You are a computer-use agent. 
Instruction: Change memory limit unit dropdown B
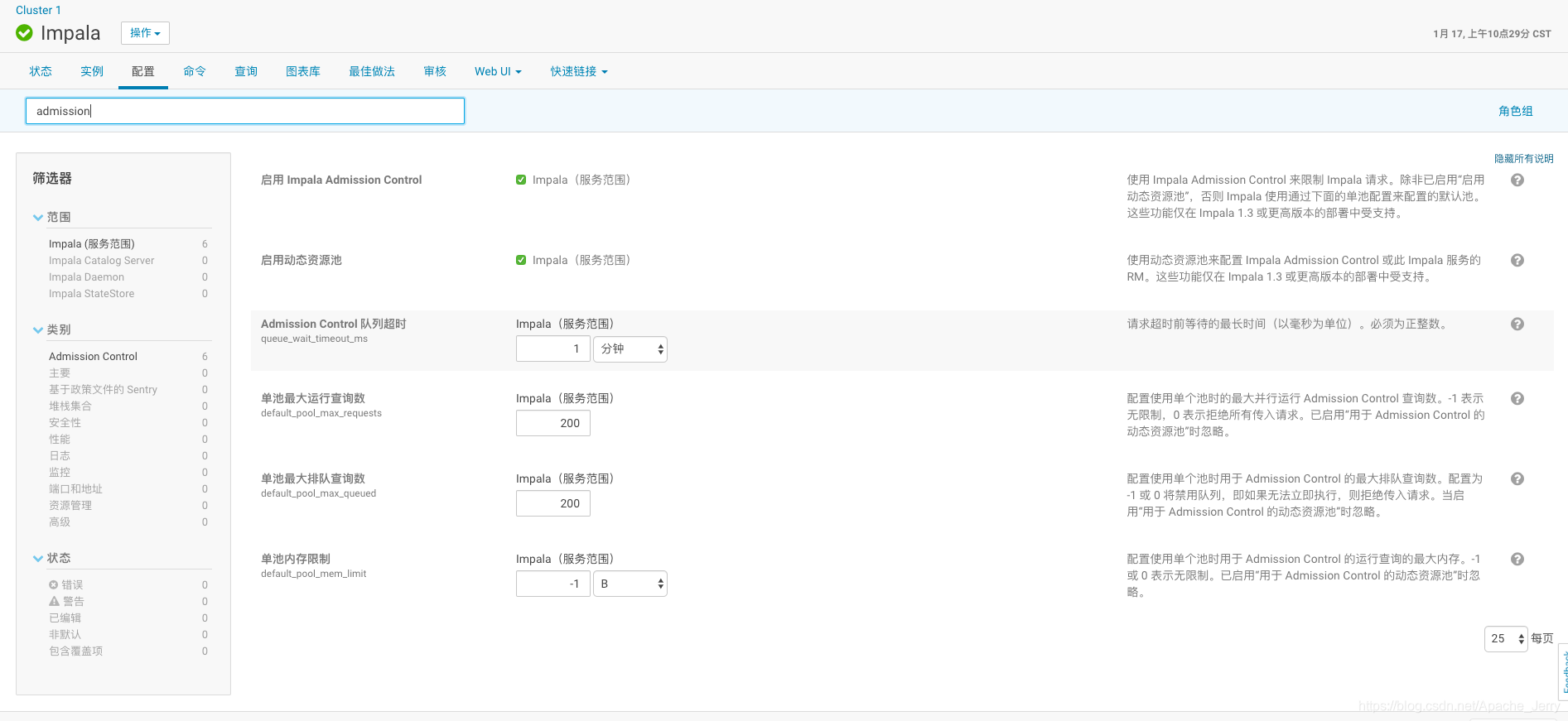coord(630,584)
